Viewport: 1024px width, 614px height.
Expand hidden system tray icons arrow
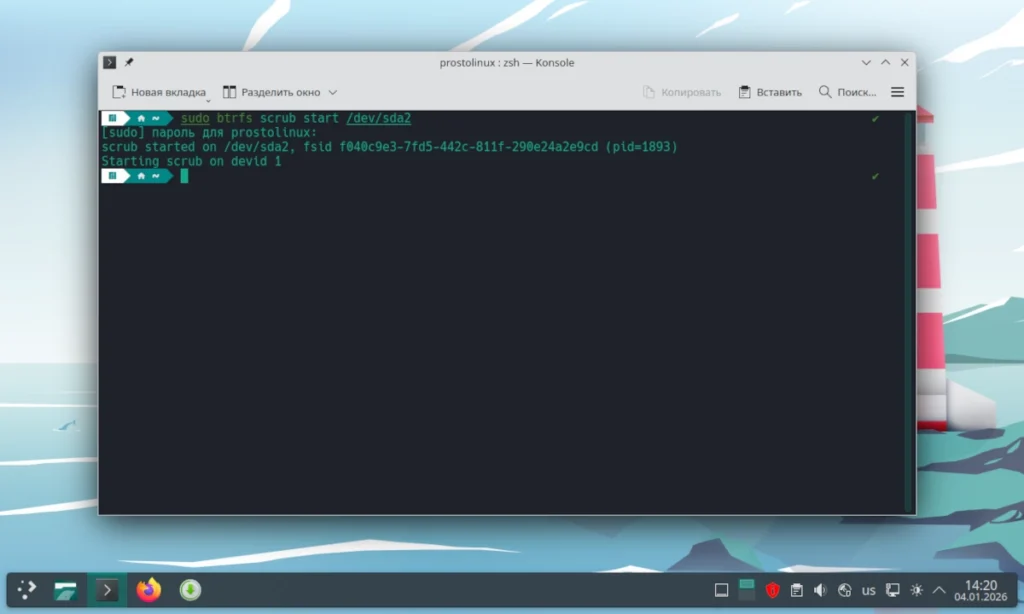tap(939, 590)
